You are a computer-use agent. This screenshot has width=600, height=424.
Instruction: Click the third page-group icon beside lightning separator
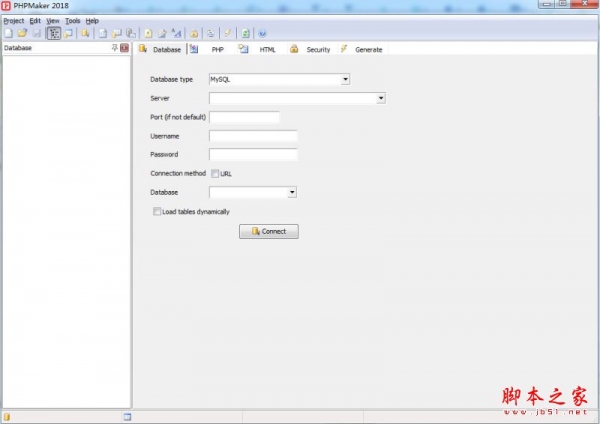point(130,33)
